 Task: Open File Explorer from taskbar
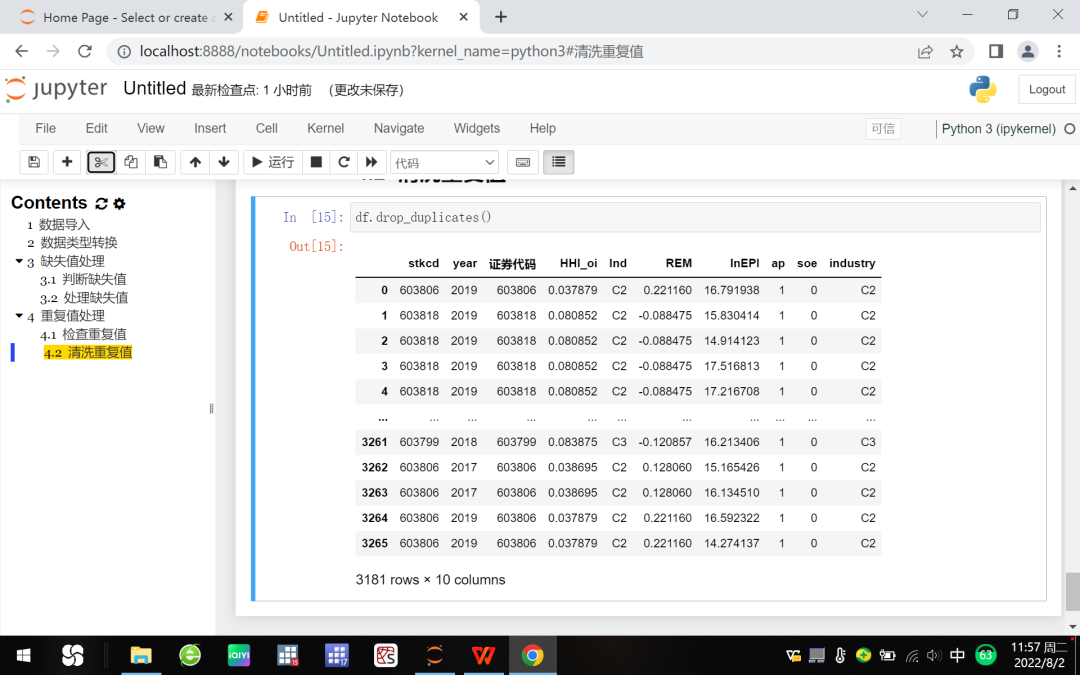coord(141,655)
